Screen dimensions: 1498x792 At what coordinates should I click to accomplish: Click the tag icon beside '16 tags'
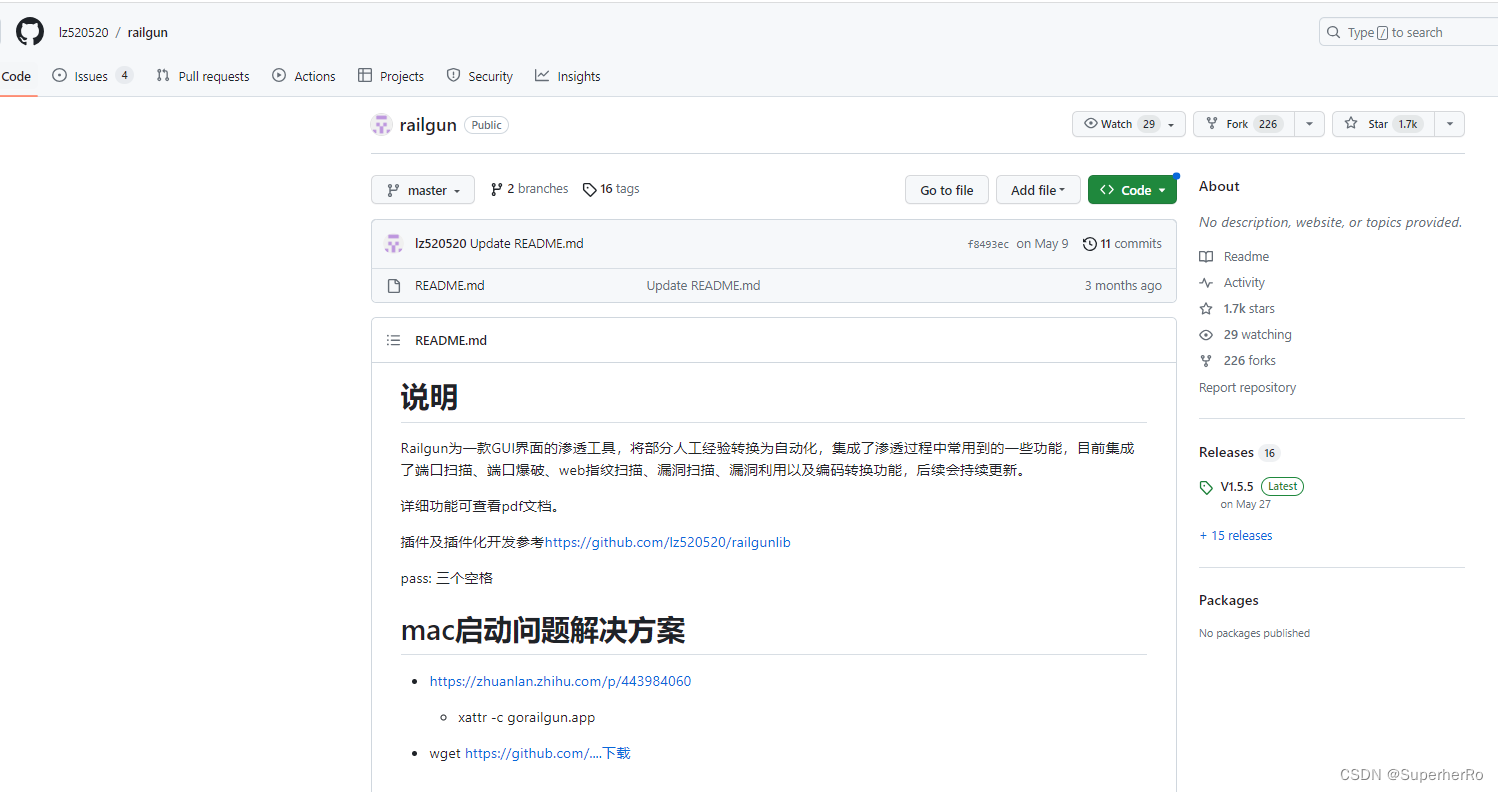(590, 189)
